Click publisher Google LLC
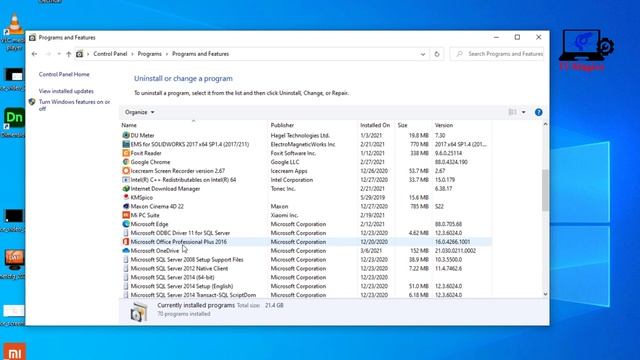The width and height of the screenshot is (640, 360). point(284,162)
